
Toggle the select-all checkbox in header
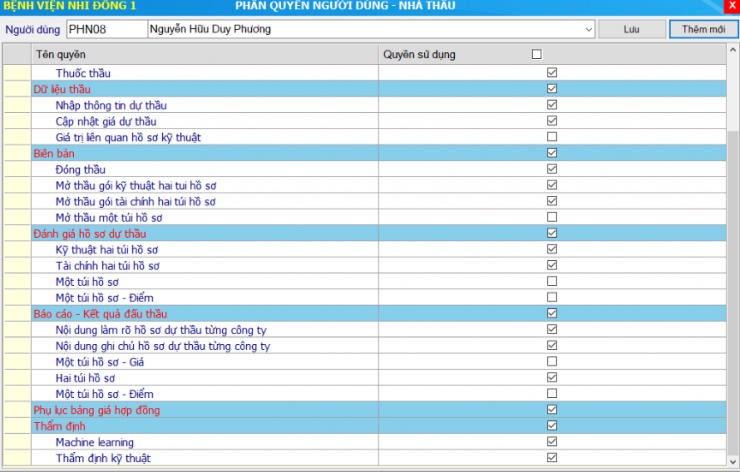537,54
